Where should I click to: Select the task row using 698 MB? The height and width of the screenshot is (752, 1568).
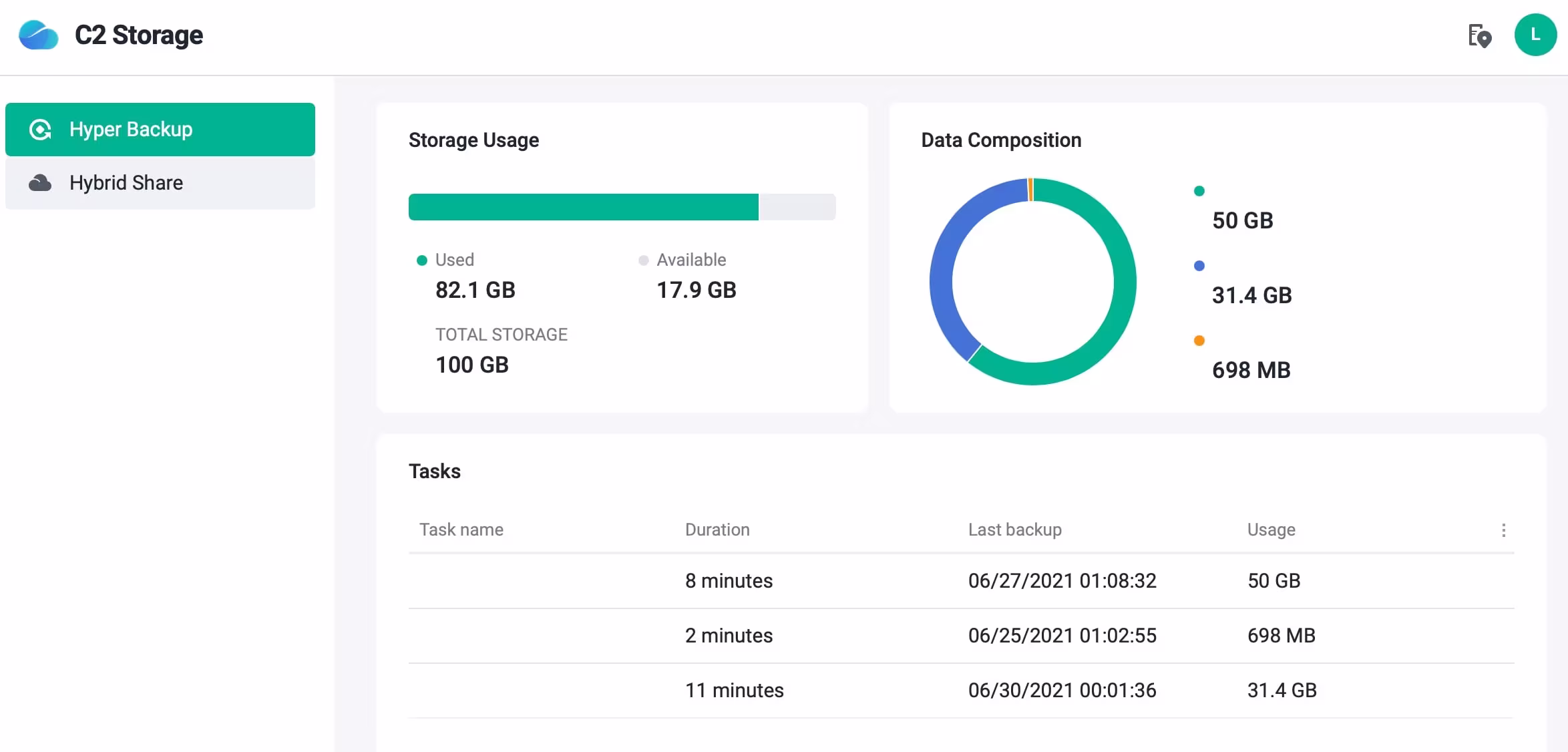point(1281,636)
